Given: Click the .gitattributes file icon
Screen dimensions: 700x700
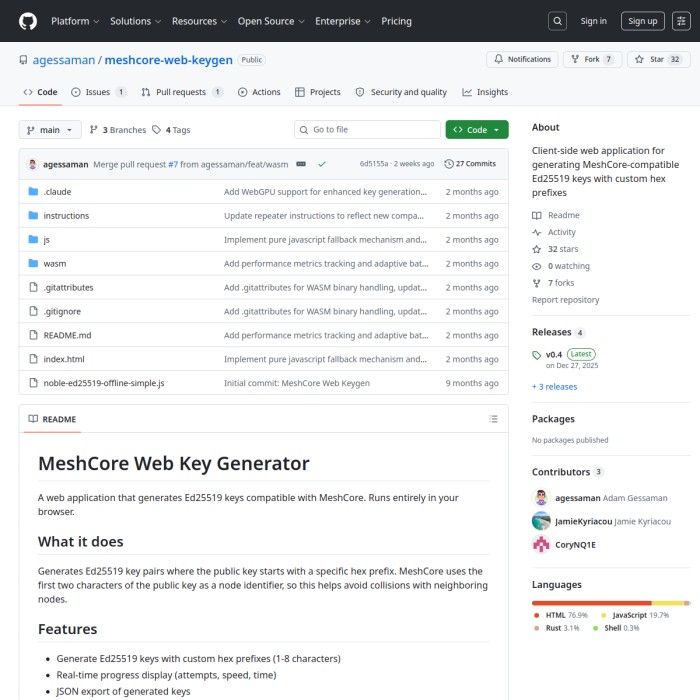Looking at the screenshot, I should (x=33, y=287).
